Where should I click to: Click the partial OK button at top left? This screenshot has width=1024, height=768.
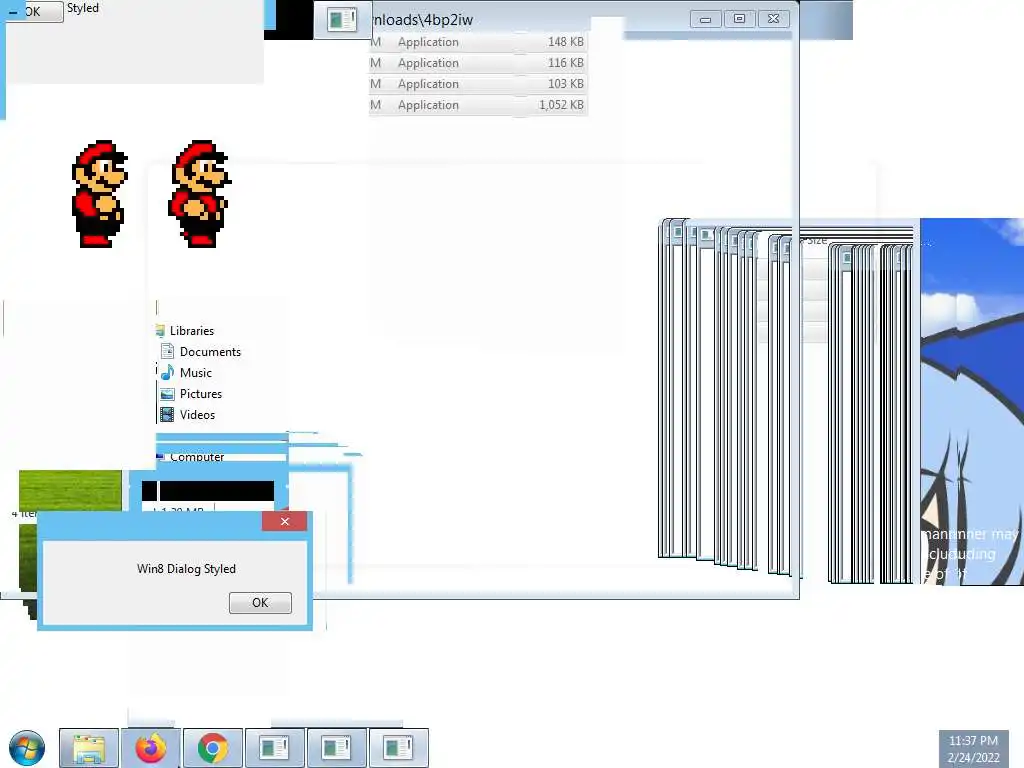point(35,11)
